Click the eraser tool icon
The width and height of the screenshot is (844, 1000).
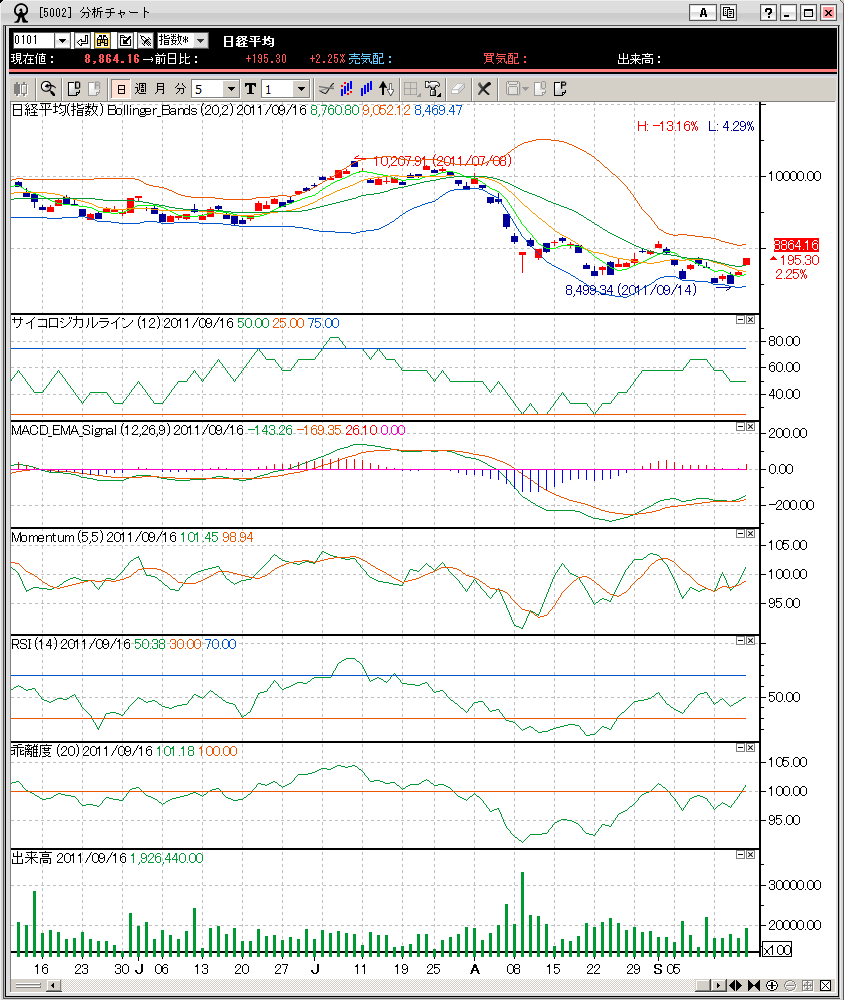pyautogui.click(x=459, y=89)
